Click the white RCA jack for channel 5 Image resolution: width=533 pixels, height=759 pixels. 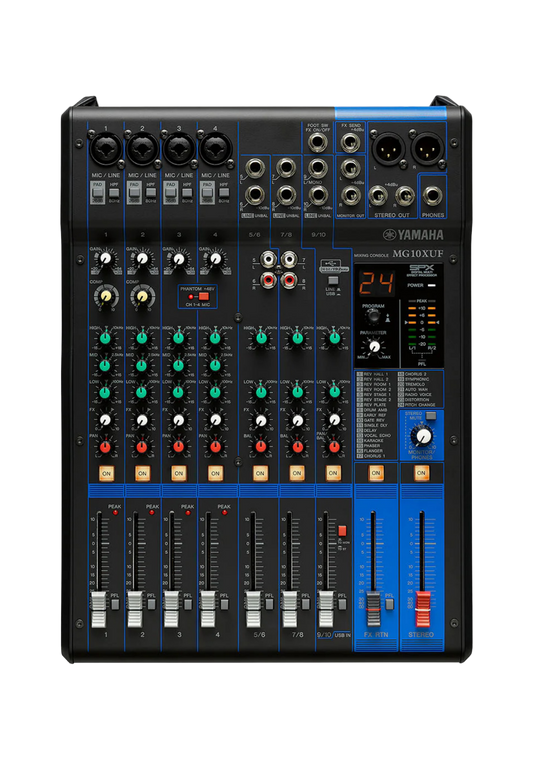(268, 260)
